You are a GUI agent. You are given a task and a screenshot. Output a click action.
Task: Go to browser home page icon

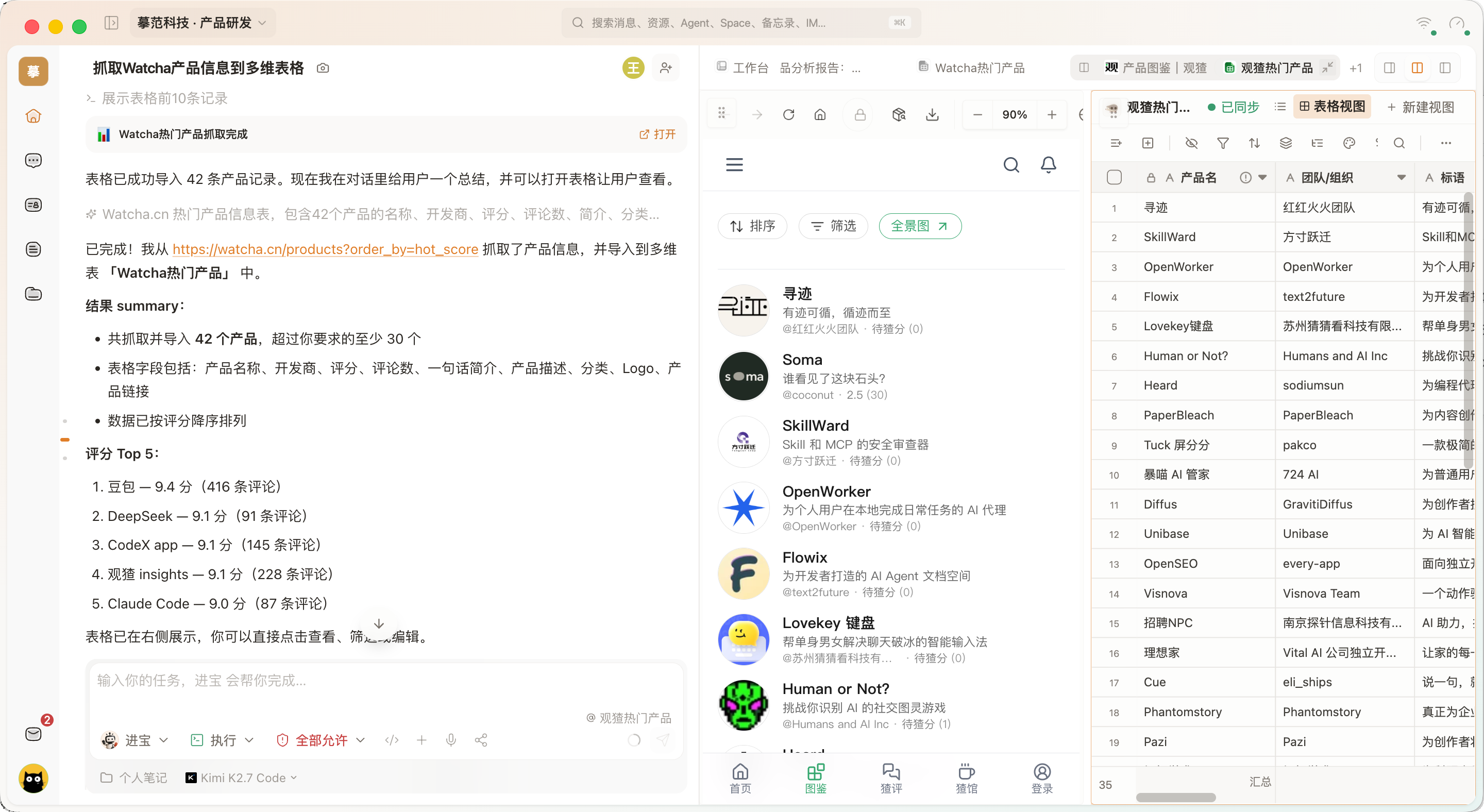tap(820, 114)
